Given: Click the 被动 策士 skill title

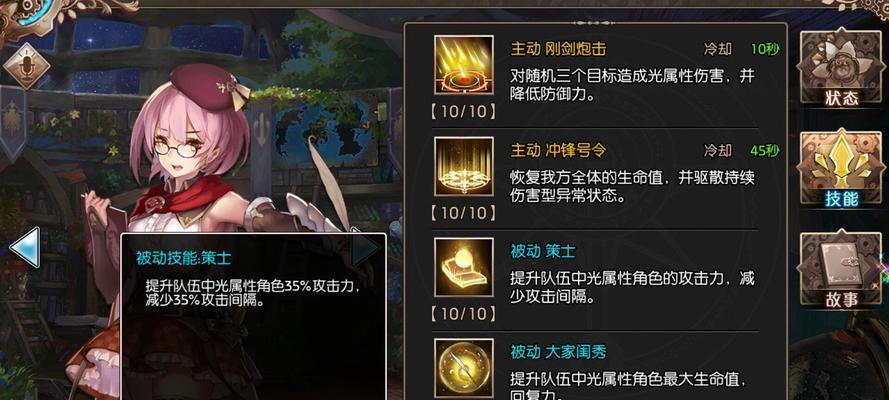Looking at the screenshot, I should 543,251.
